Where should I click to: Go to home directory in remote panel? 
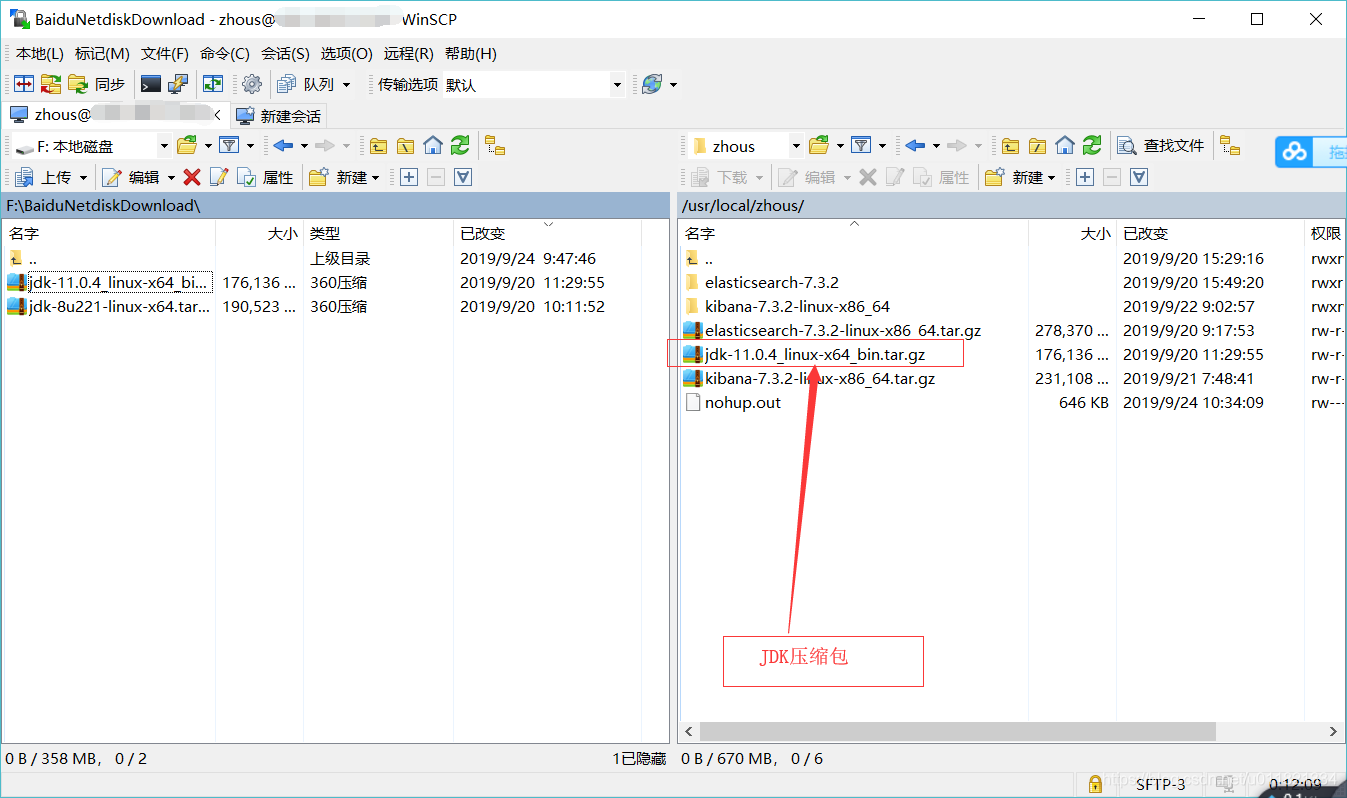[x=1064, y=146]
